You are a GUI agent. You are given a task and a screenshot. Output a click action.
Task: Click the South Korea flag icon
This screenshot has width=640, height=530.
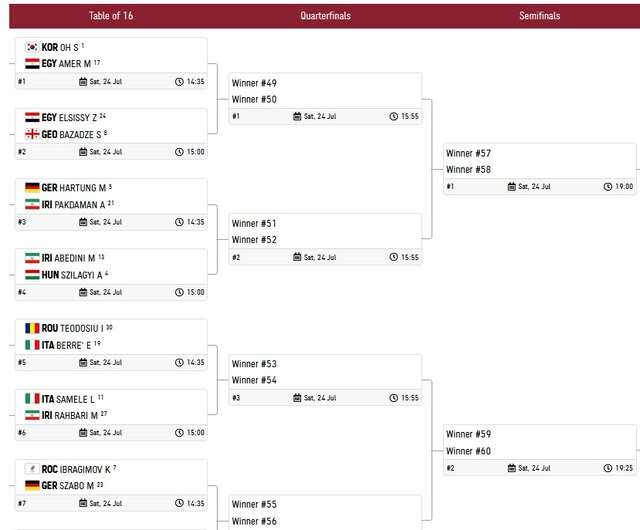coord(32,47)
